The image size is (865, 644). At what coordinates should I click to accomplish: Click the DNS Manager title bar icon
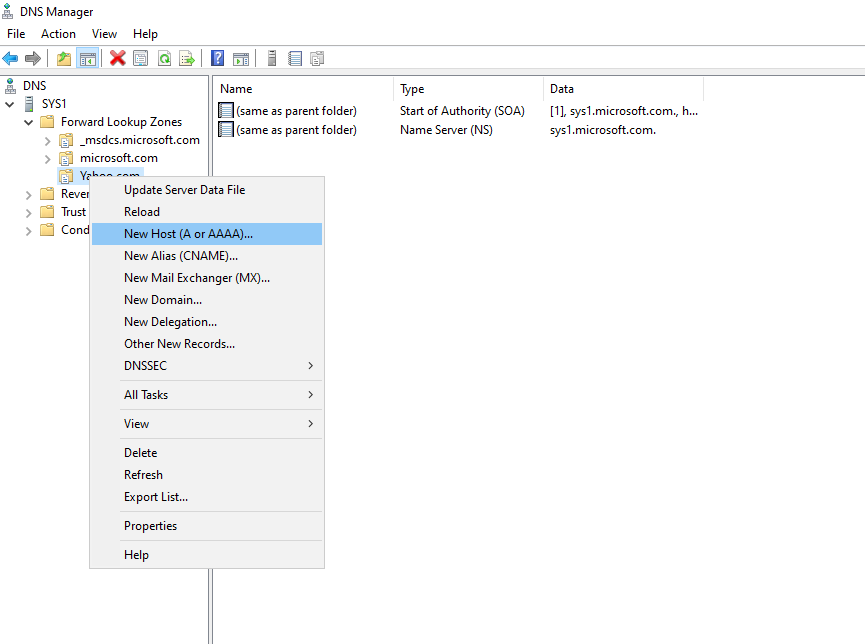click(8, 11)
